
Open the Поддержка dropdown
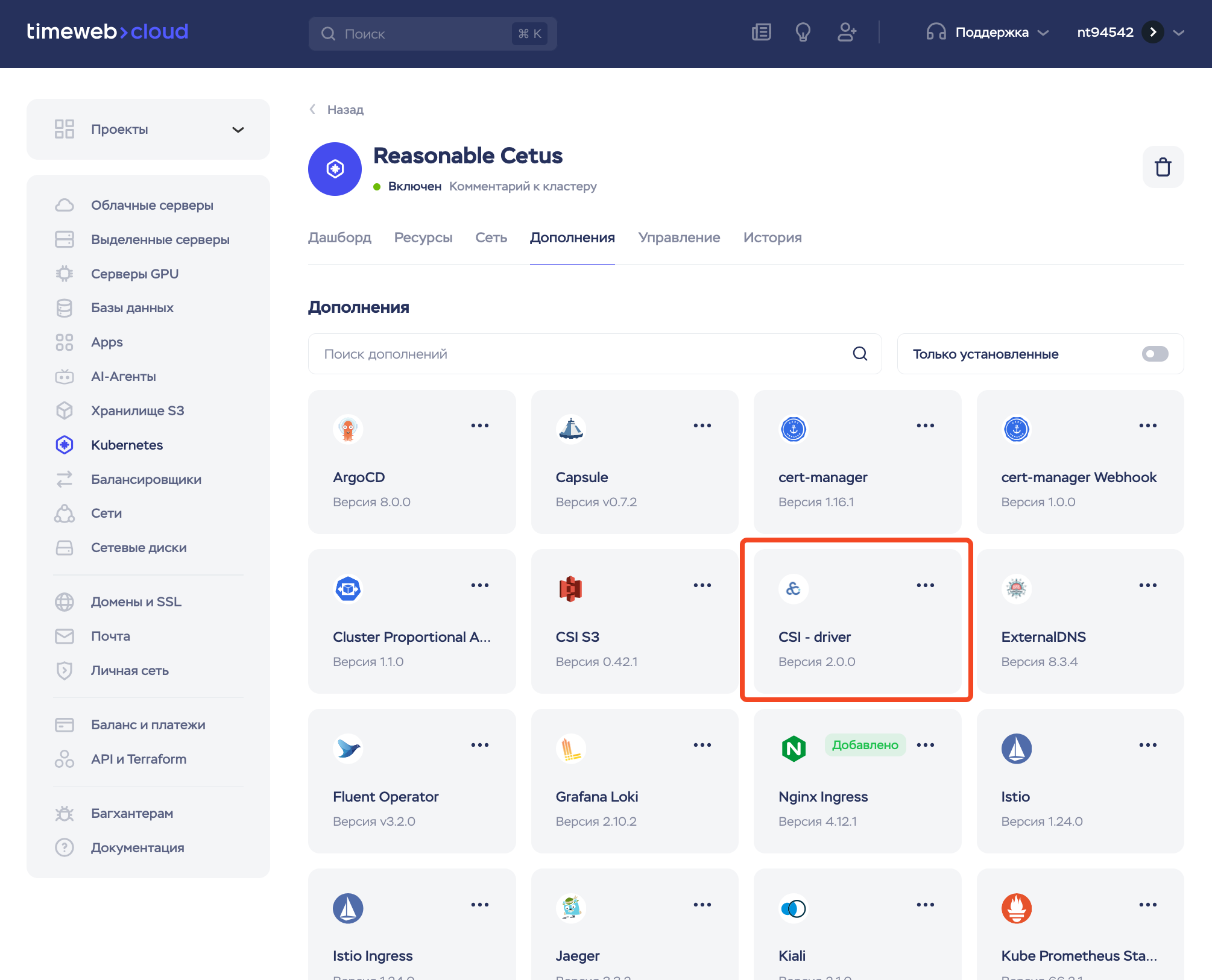tap(988, 32)
